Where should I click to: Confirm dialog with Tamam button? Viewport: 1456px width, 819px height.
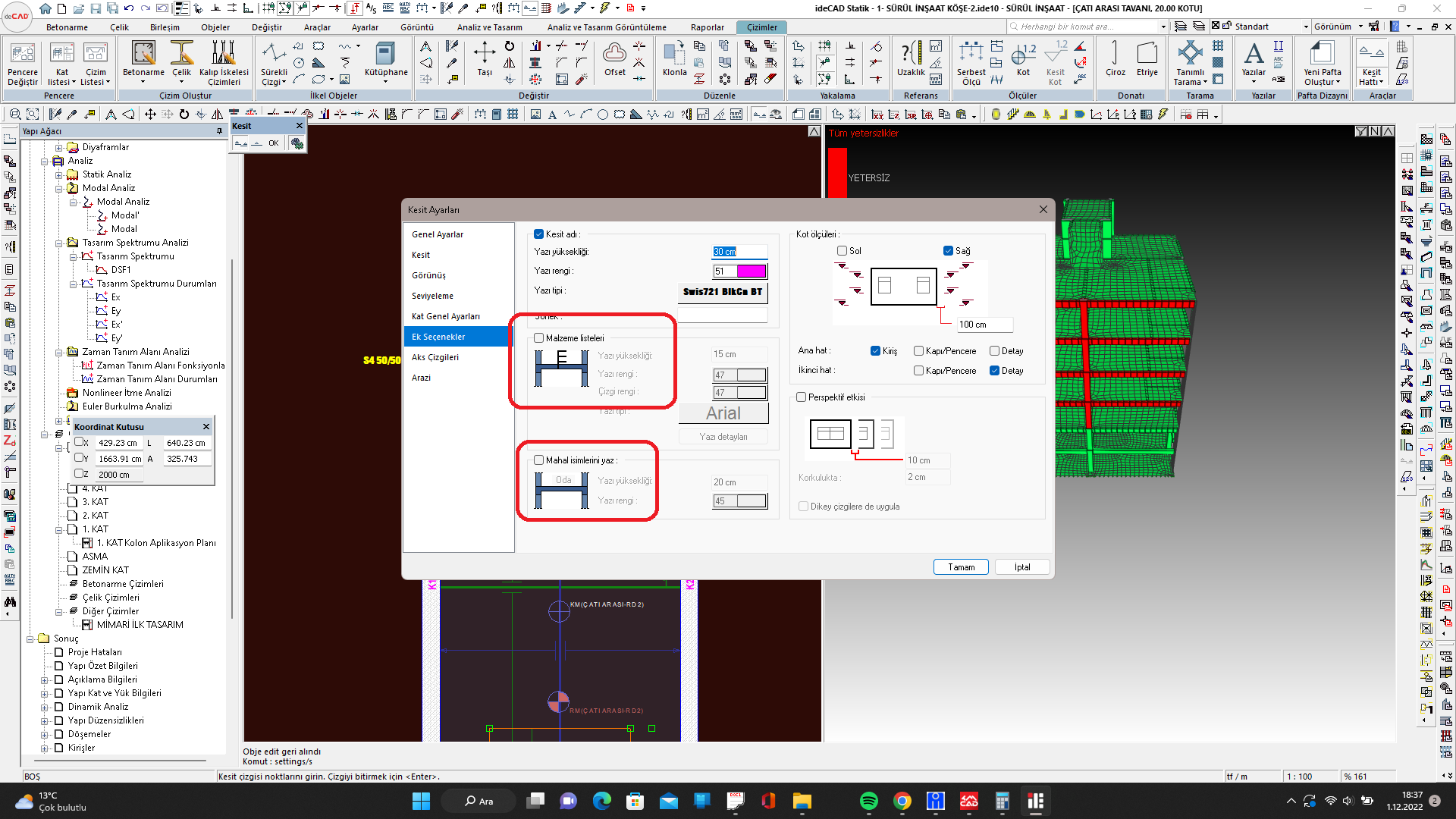tap(961, 567)
